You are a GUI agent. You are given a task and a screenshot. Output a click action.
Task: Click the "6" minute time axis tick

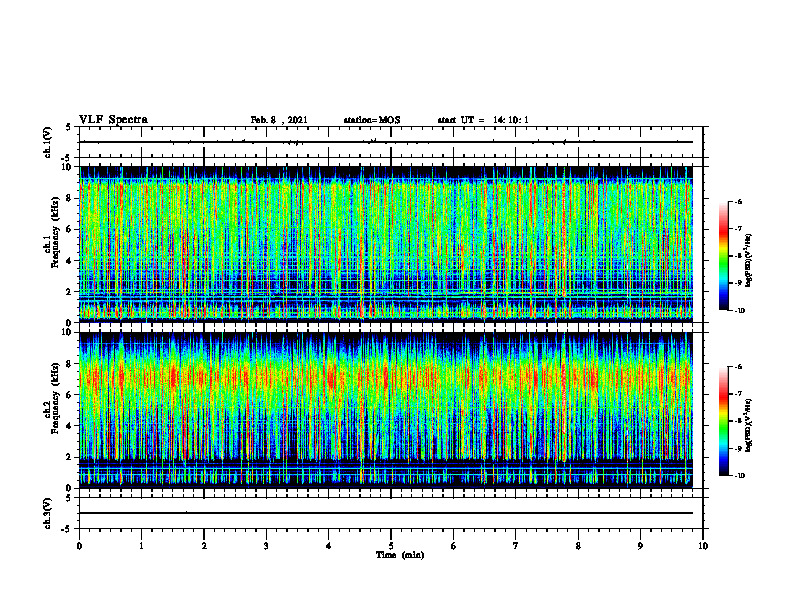point(454,546)
